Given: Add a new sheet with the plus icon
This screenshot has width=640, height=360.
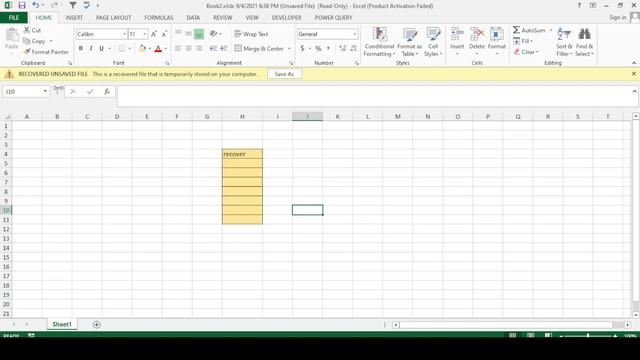Looking at the screenshot, I should 96,324.
